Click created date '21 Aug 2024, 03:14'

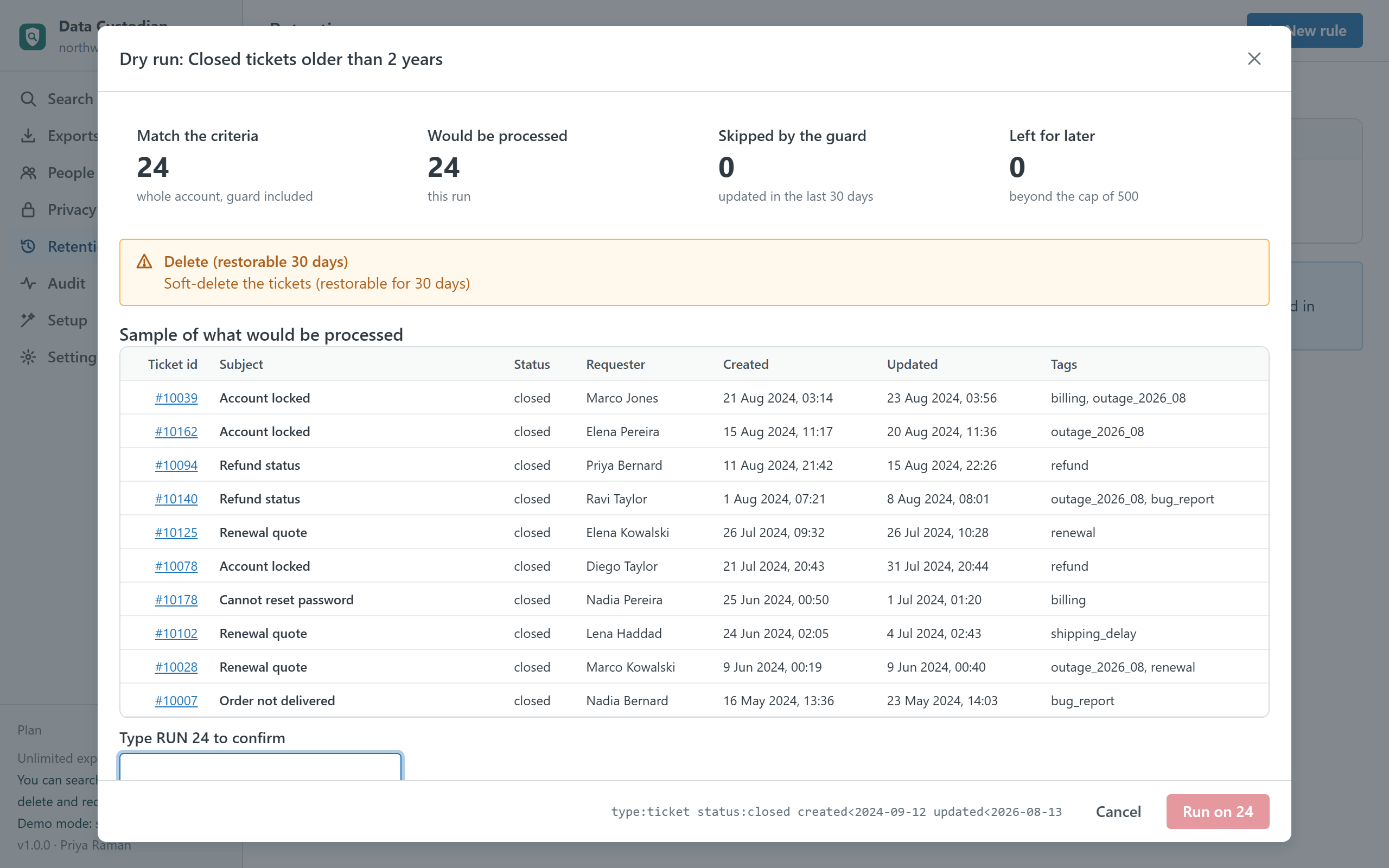pos(778,398)
